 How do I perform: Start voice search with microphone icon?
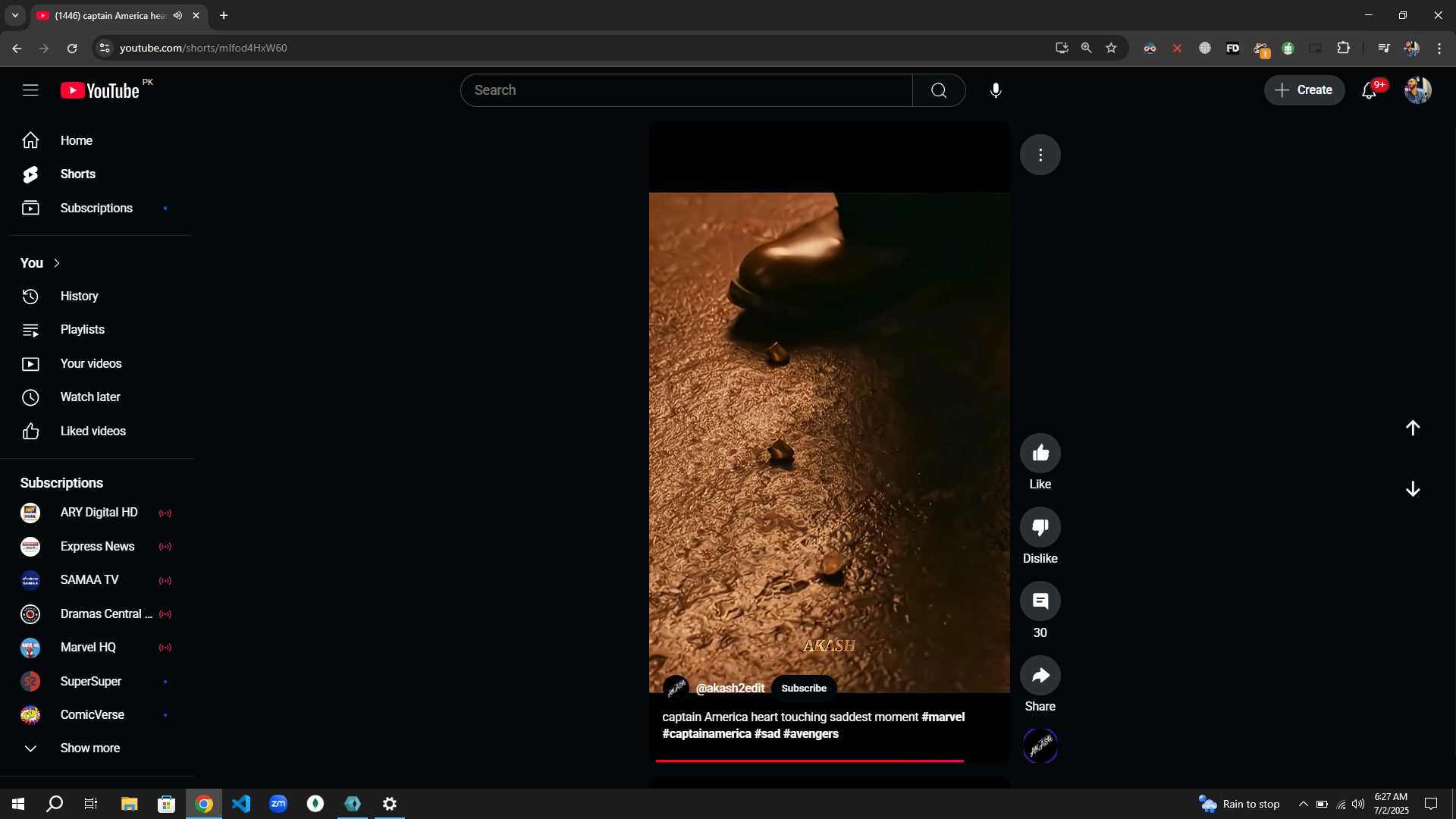pos(996,90)
